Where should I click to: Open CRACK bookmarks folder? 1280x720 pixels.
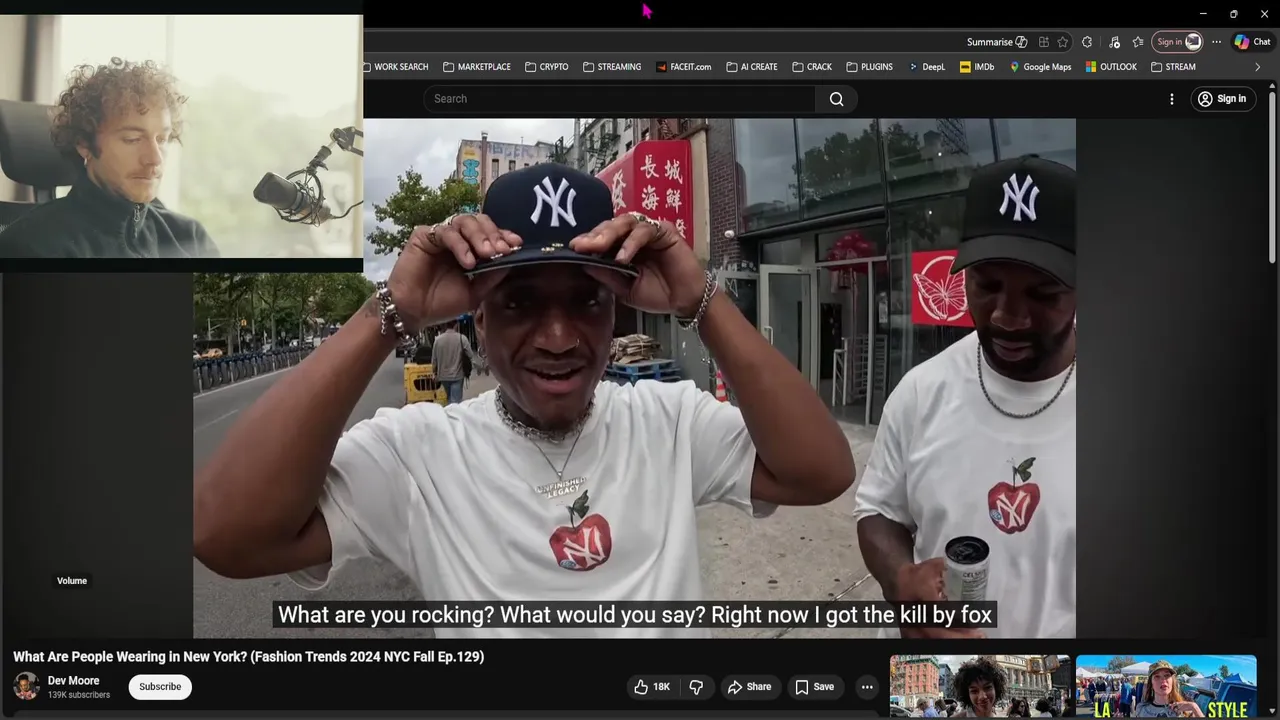pos(812,67)
